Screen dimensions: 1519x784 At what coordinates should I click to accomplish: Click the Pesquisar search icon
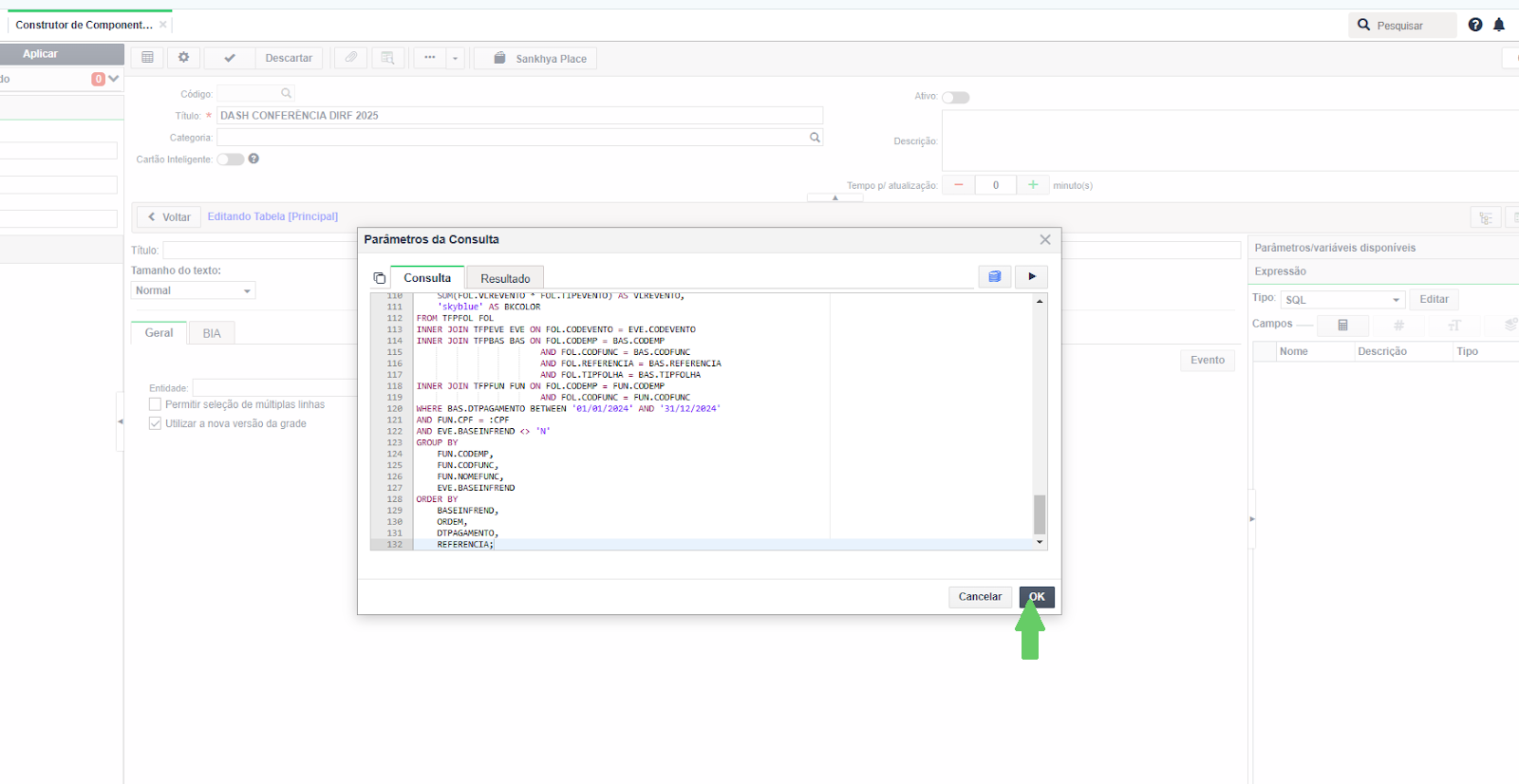tap(1363, 25)
